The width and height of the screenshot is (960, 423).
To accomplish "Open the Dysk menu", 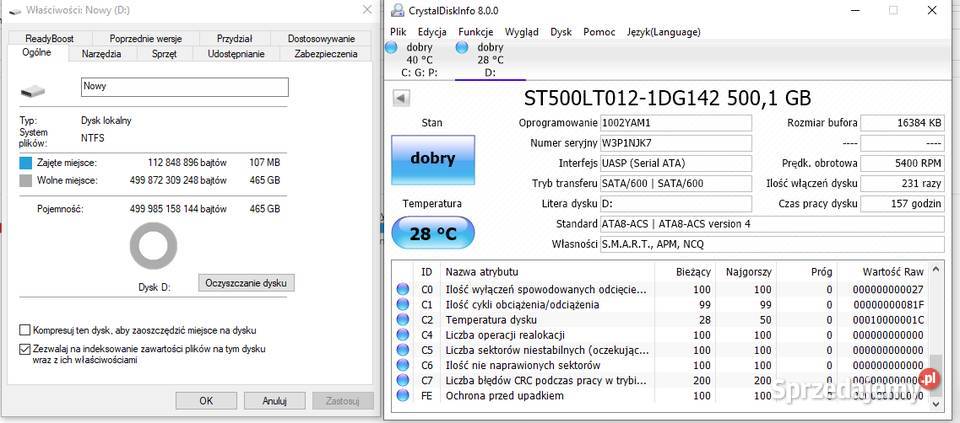I will (x=561, y=32).
